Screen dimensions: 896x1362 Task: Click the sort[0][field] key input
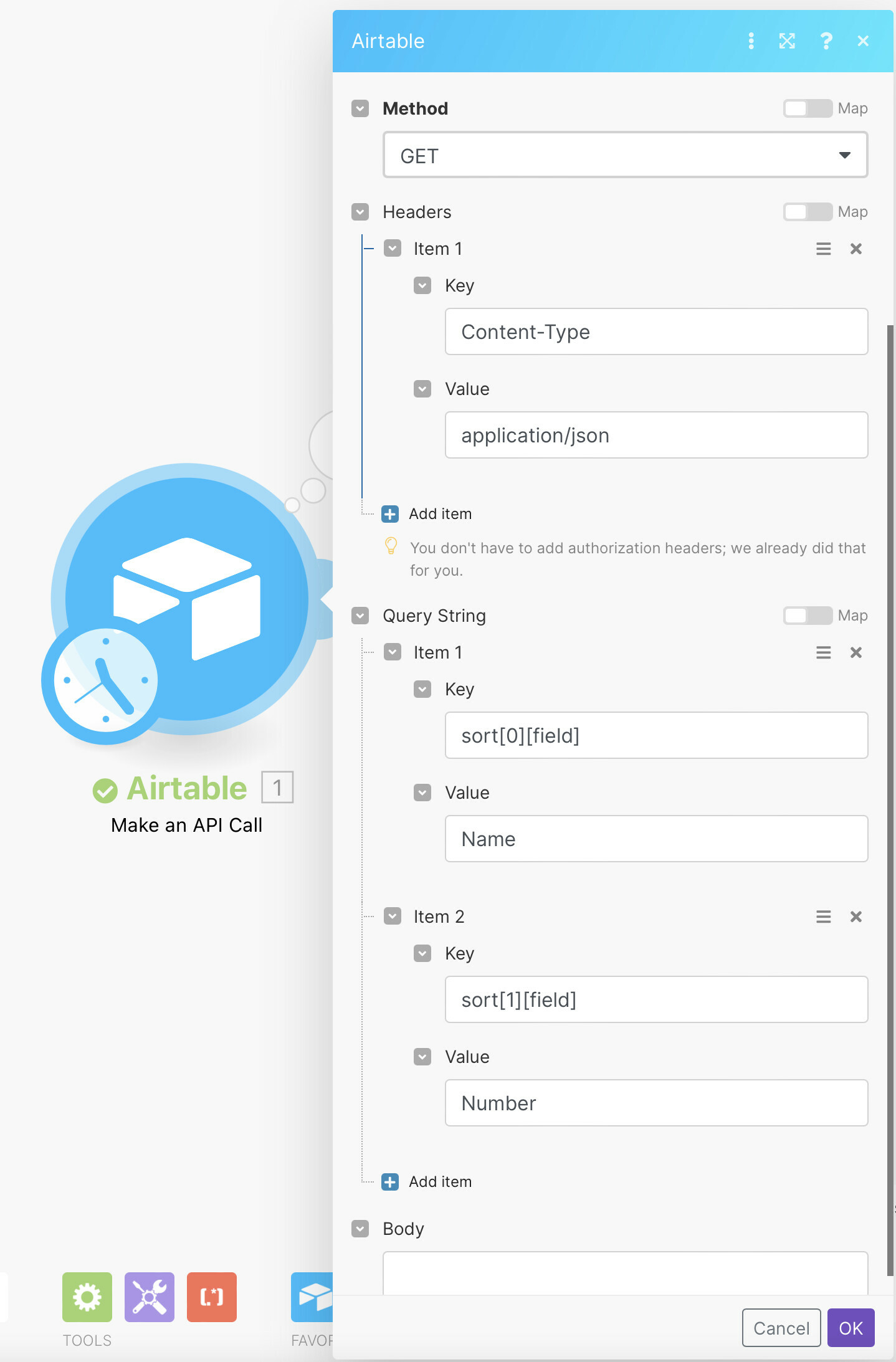656,735
